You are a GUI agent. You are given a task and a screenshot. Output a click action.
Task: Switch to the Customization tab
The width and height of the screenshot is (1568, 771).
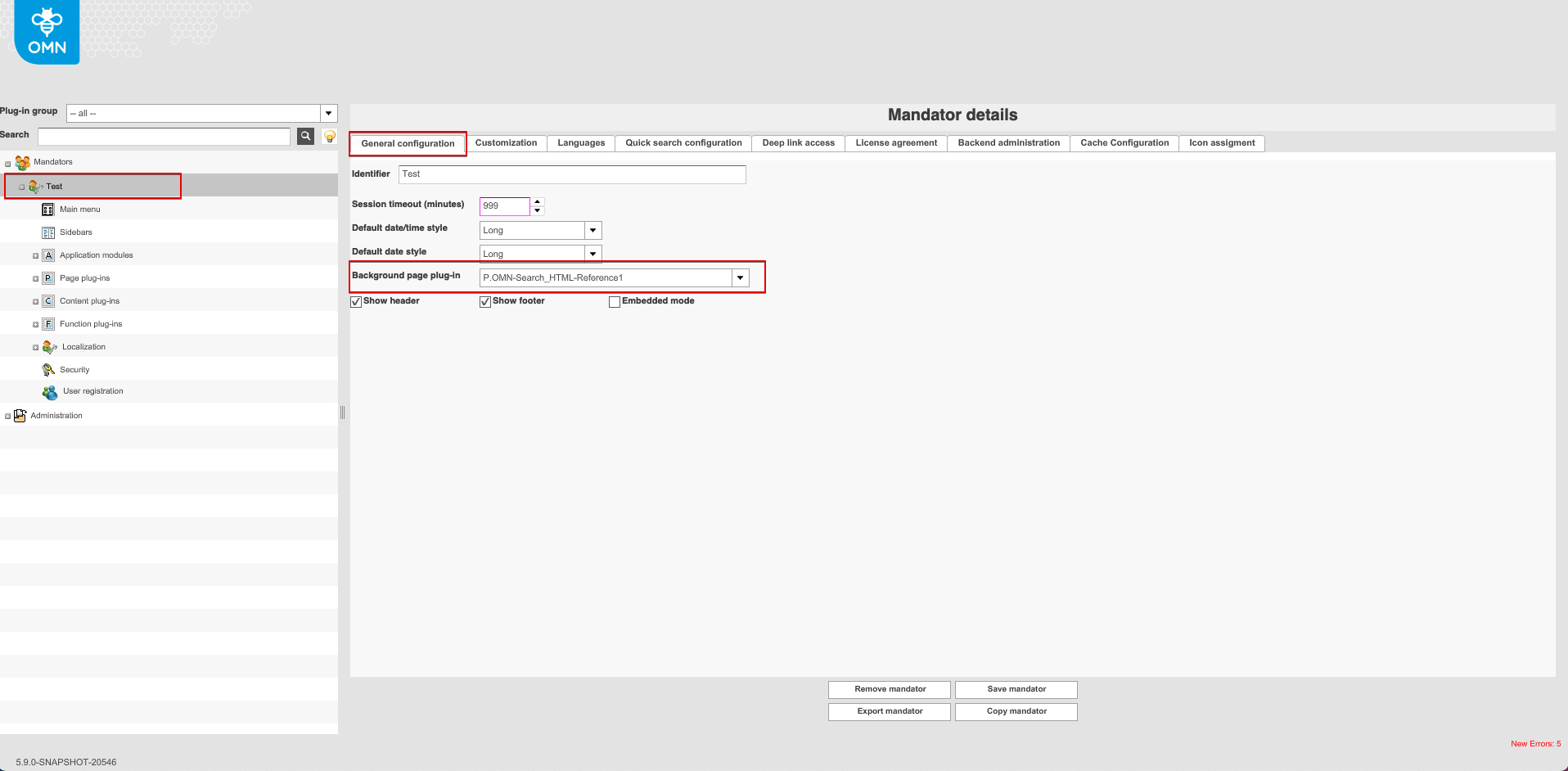[x=506, y=143]
